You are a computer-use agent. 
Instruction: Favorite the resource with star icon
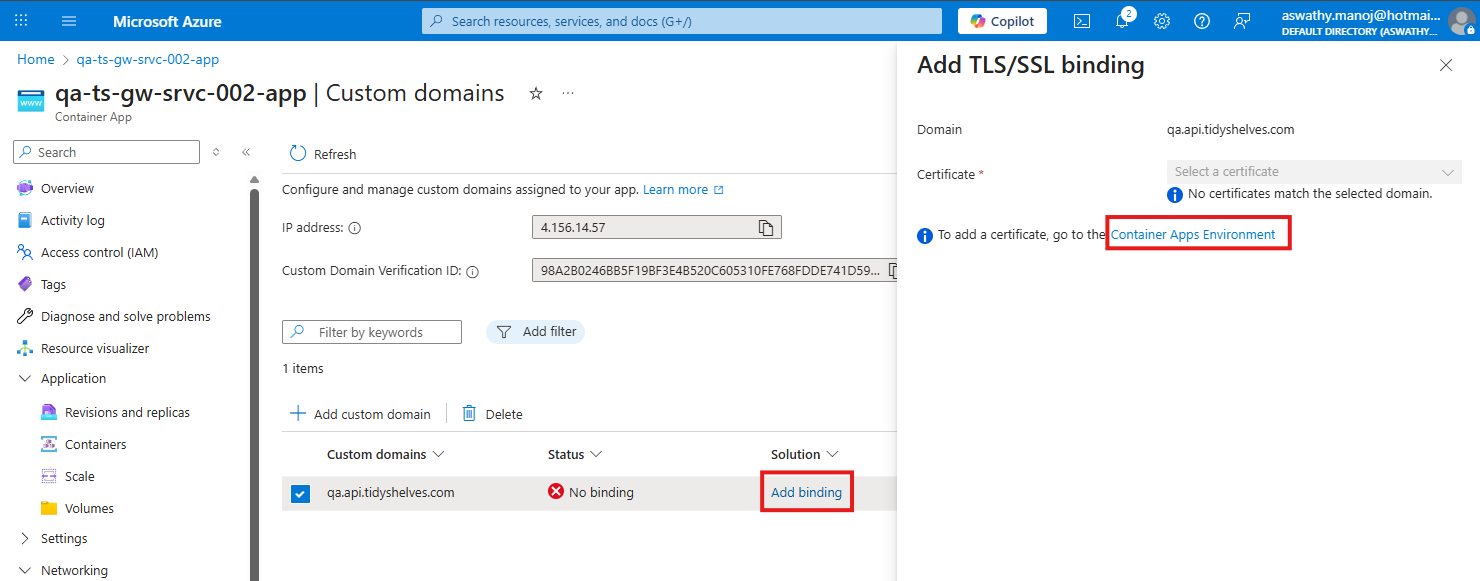point(536,93)
